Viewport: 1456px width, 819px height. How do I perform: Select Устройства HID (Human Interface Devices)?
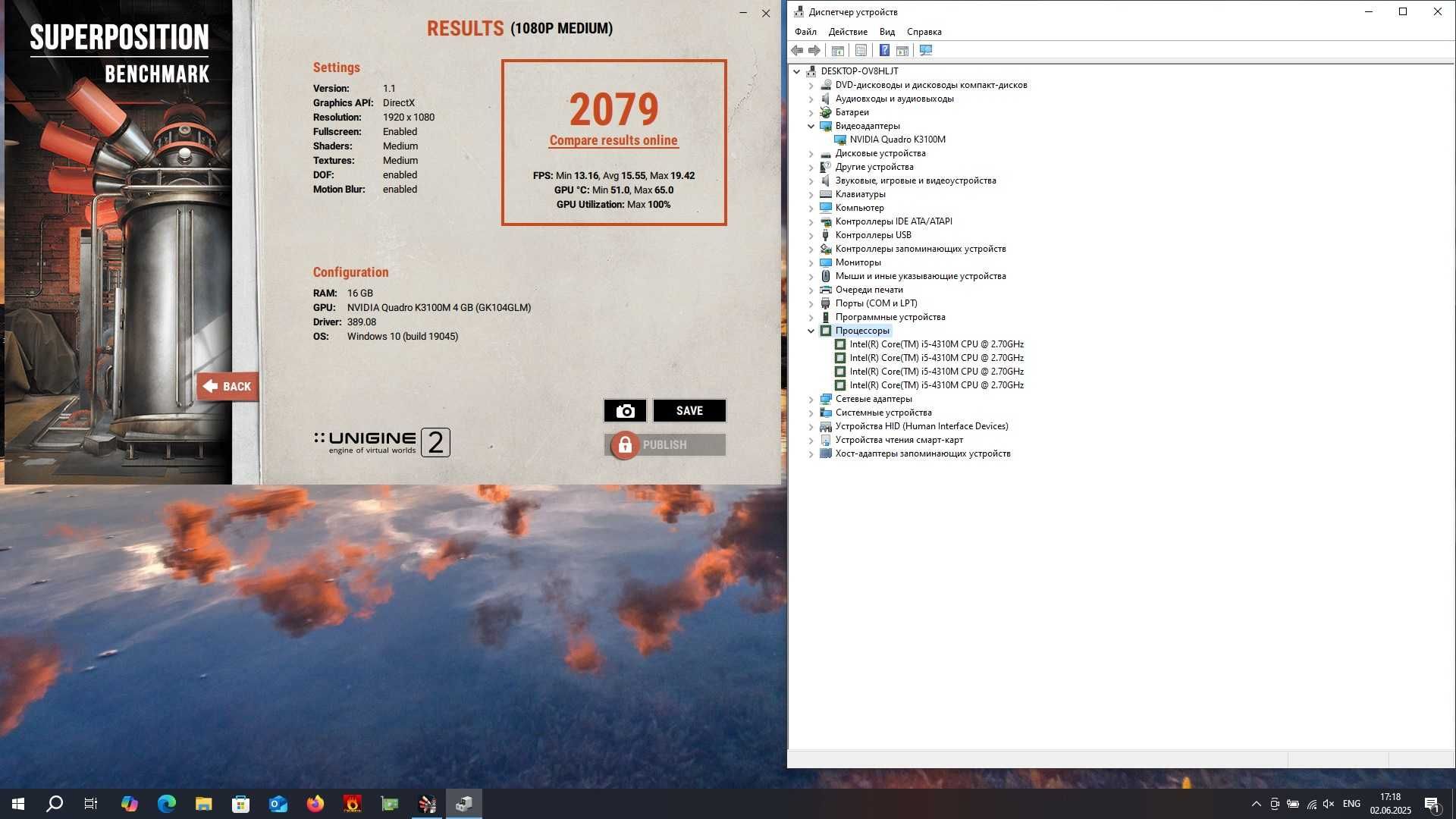pyautogui.click(x=921, y=426)
